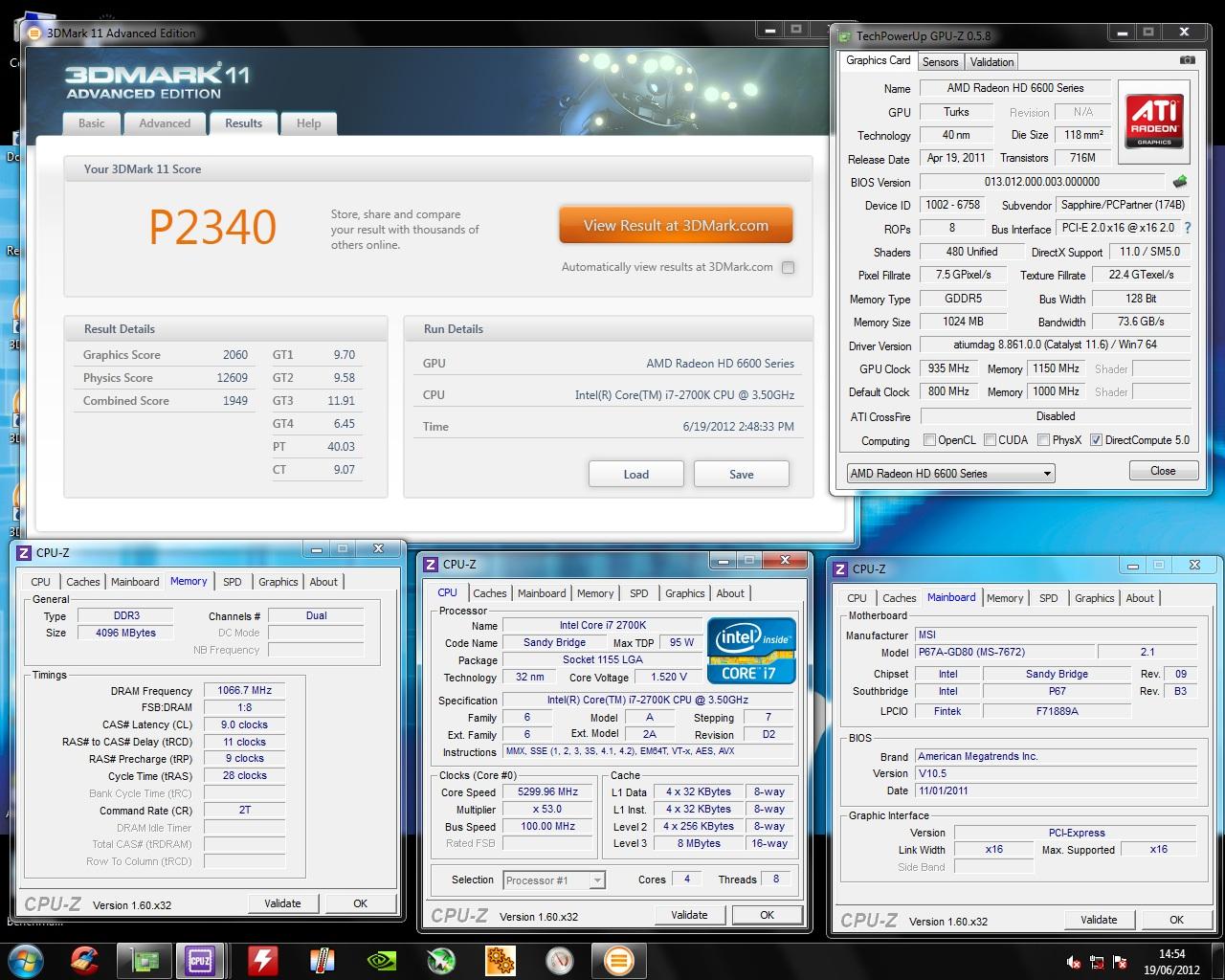Viewport: 1225px width, 980px height.
Task: Click the Bus Interface question mark icon
Action: click(x=1188, y=228)
